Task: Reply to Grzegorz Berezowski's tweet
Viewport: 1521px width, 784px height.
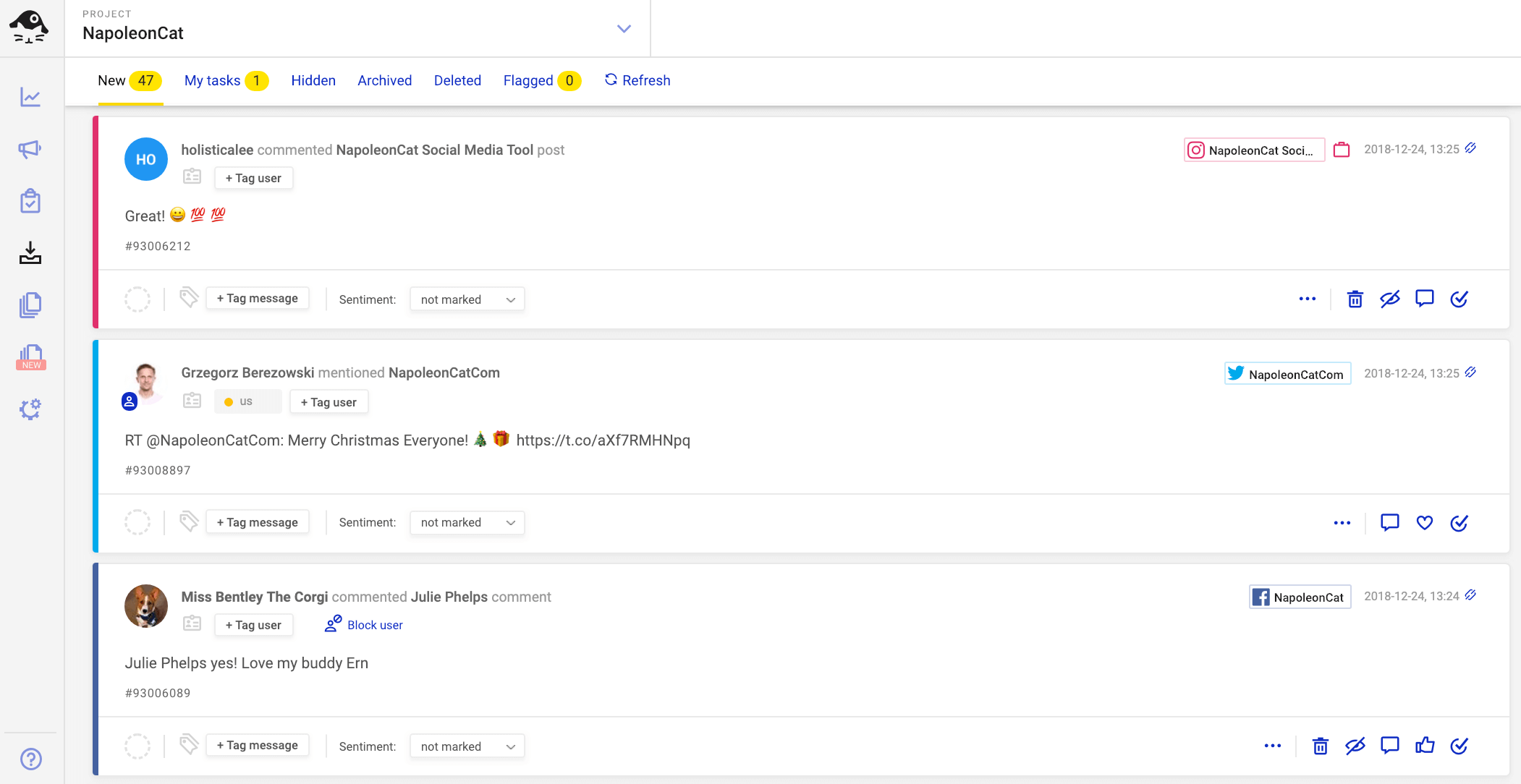Action: click(1390, 523)
